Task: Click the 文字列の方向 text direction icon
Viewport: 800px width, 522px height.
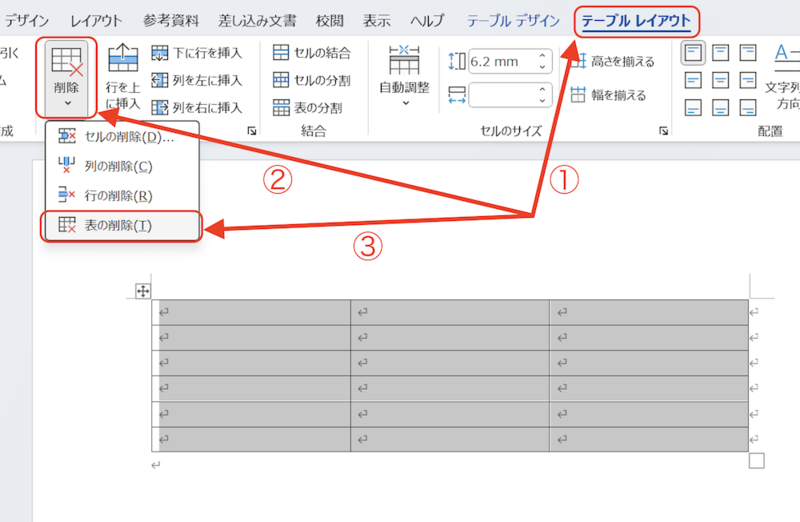Action: [x=785, y=56]
